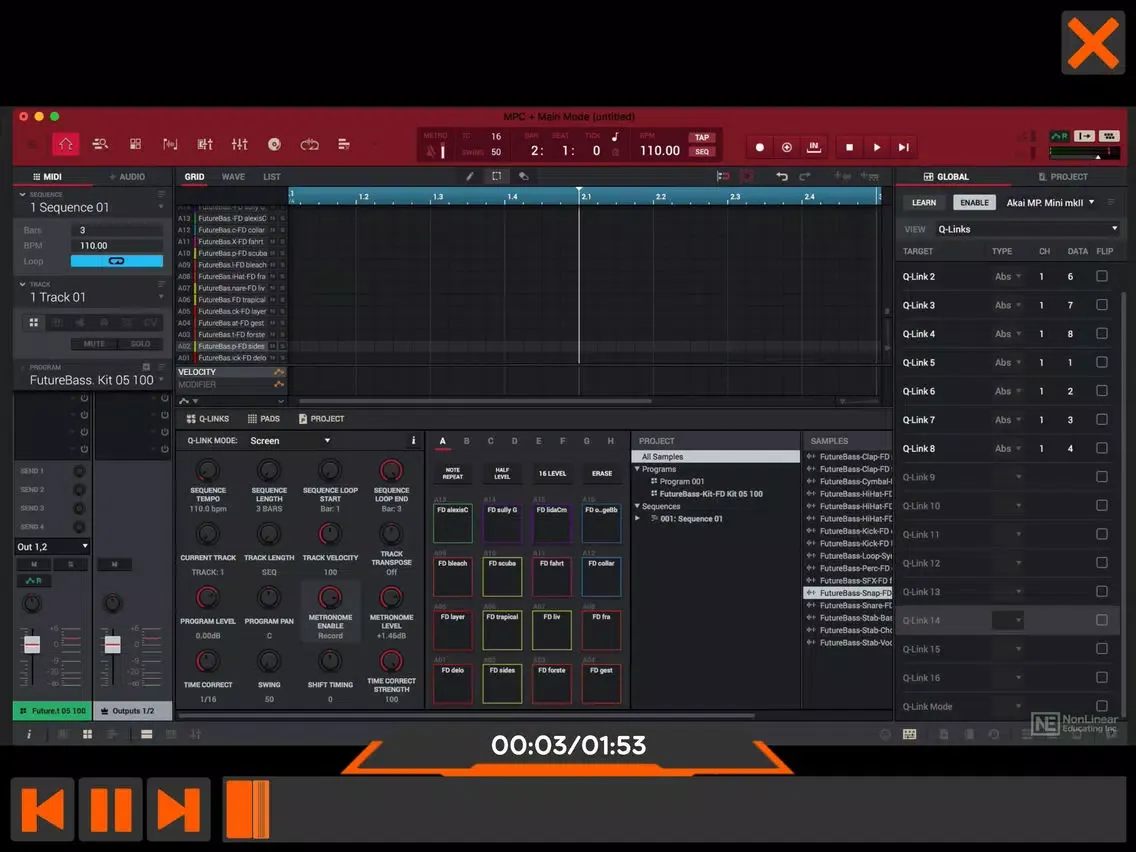Pause the video with orange pause button
This screenshot has width=1136, height=852.
[110, 809]
